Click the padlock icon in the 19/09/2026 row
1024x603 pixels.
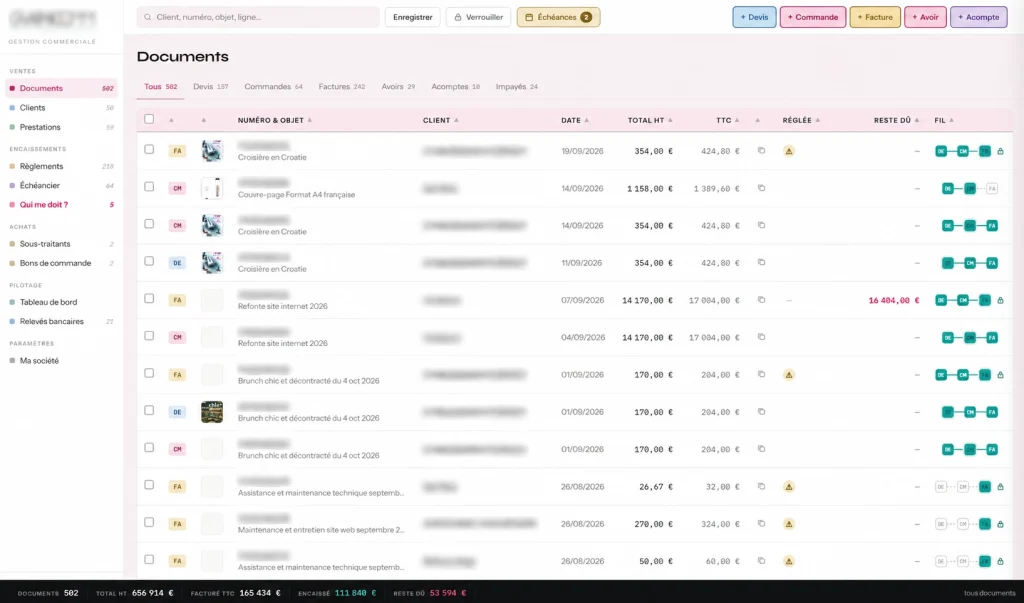click(1000, 151)
